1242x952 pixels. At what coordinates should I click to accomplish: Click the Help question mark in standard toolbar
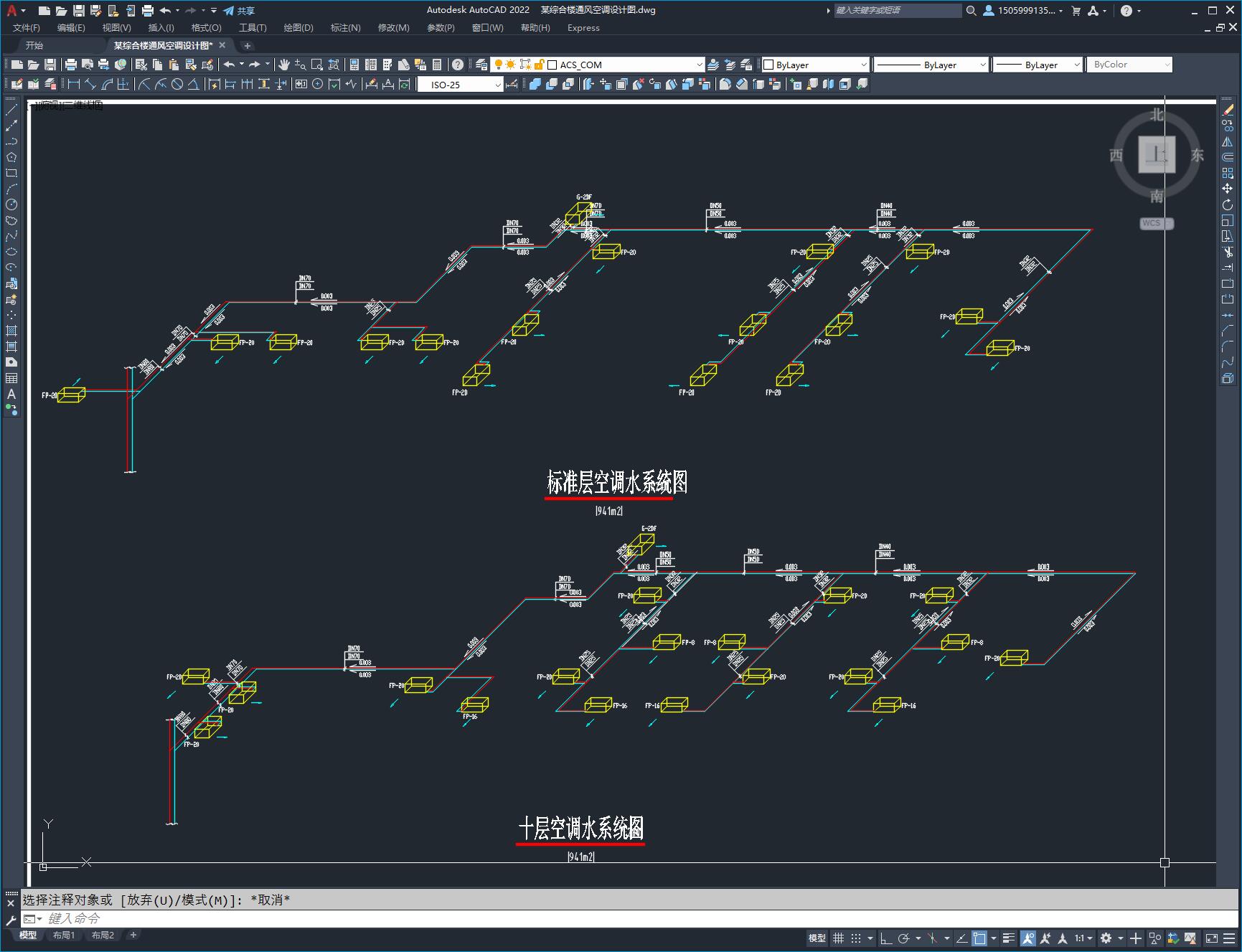point(458,65)
